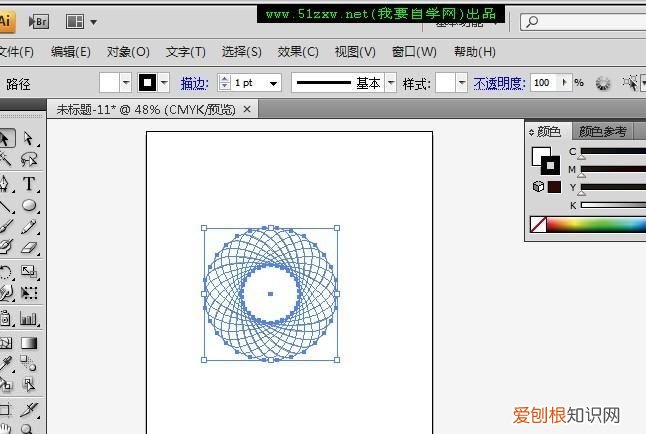Select the Pencil tool
This screenshot has width=646, height=434.
tap(29, 226)
